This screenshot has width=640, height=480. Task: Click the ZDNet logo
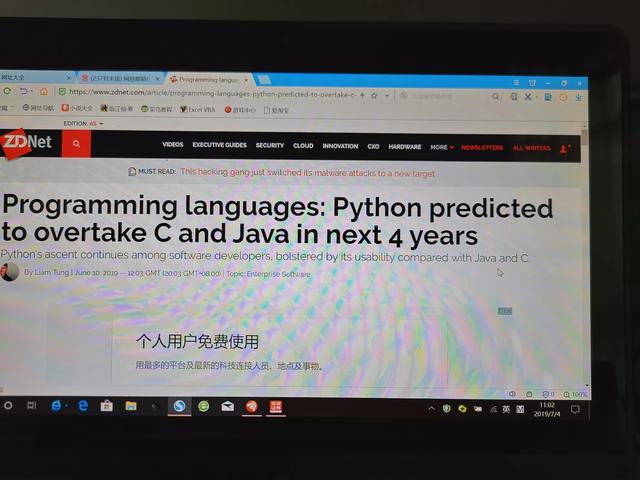coord(25,143)
